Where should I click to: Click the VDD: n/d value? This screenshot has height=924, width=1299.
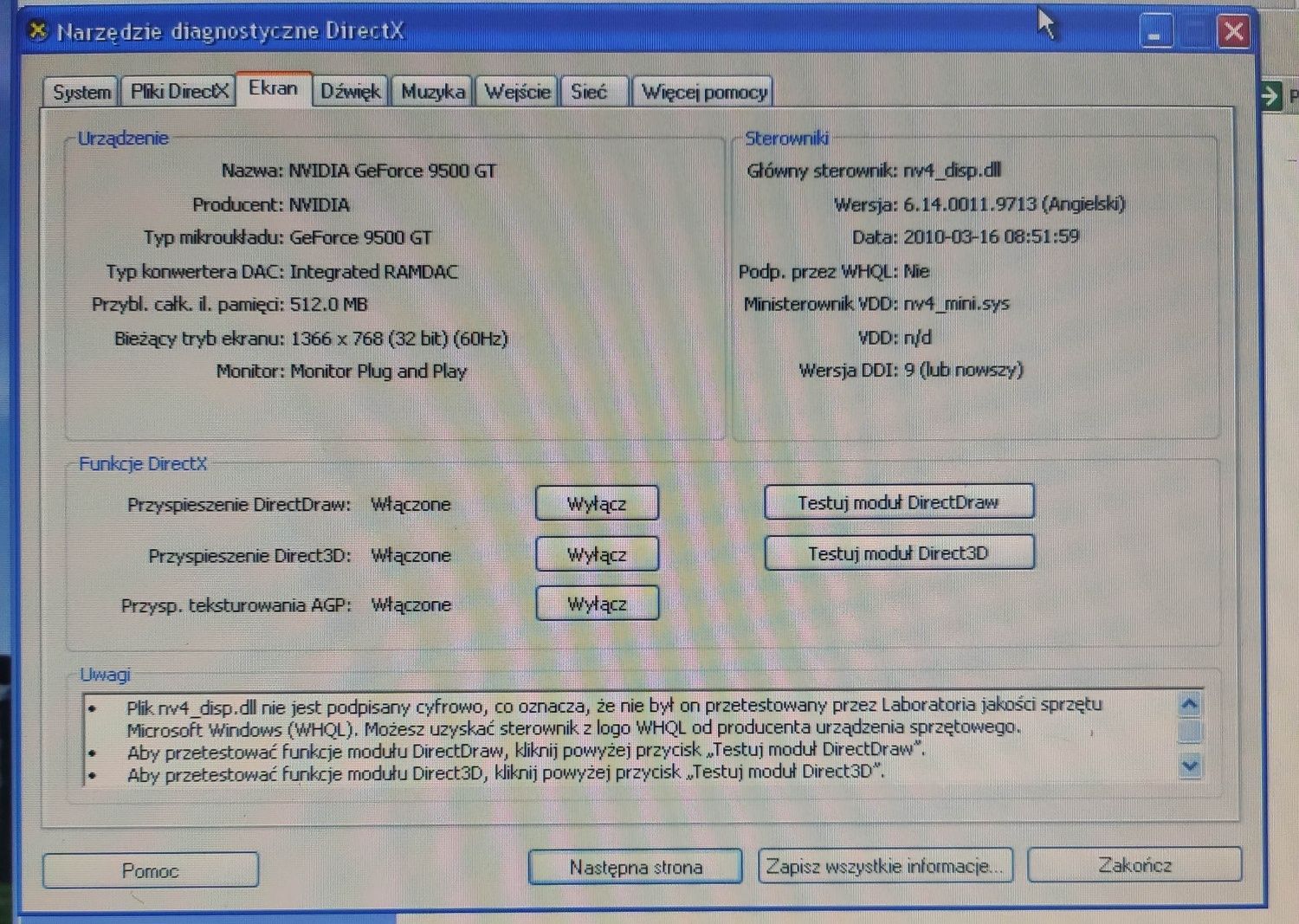917,338
